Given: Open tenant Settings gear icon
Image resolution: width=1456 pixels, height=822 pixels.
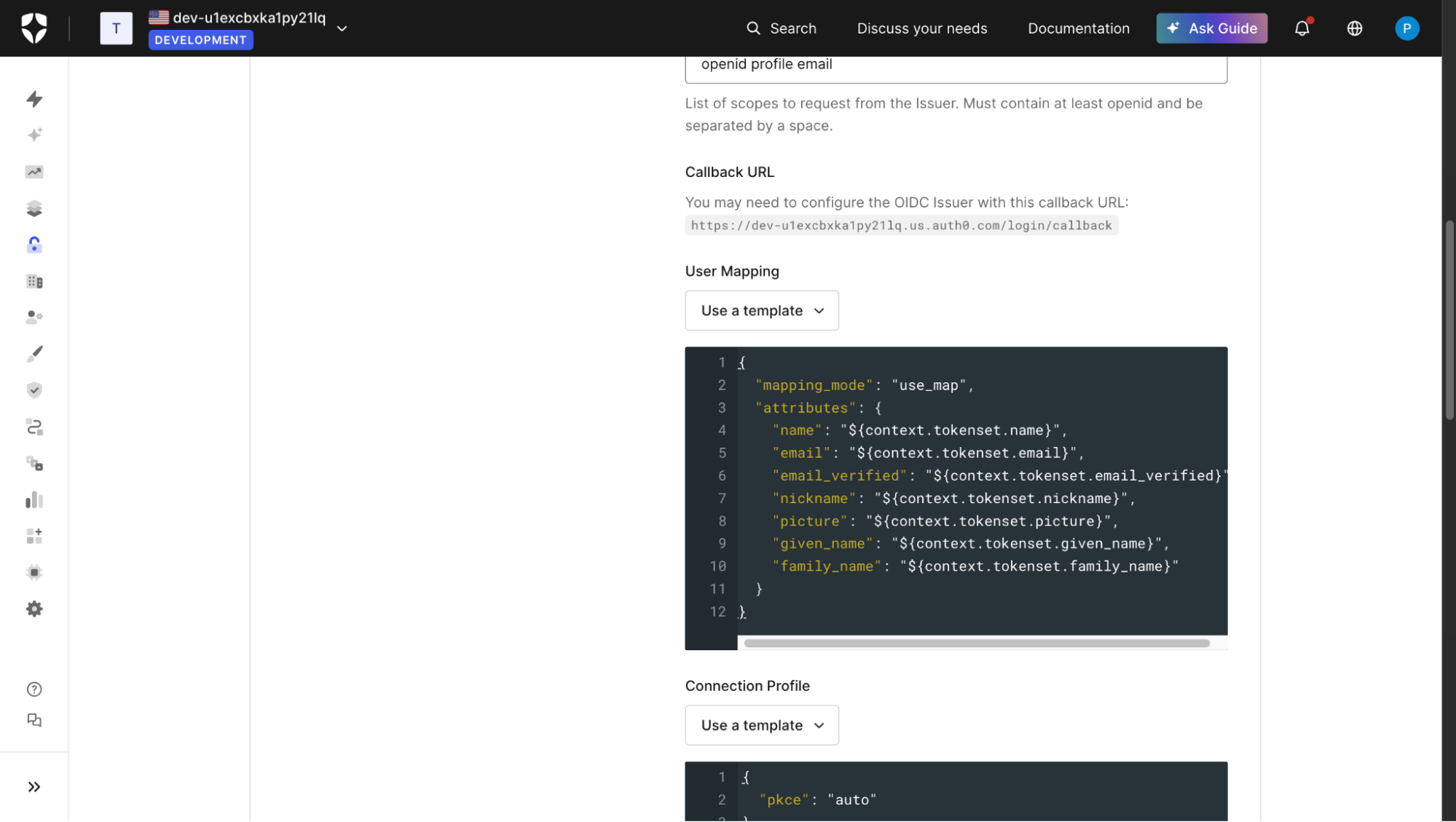Looking at the screenshot, I should 34,609.
